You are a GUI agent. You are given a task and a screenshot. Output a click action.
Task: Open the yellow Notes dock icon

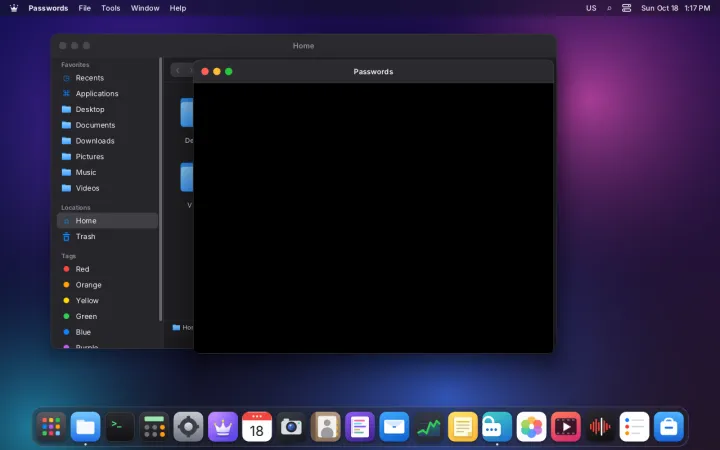tap(462, 427)
